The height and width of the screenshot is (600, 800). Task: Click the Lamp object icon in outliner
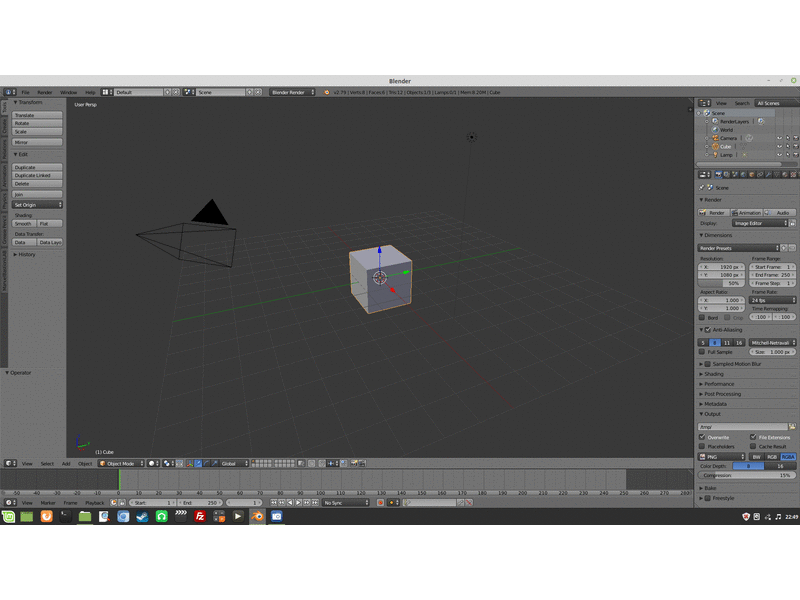pyautogui.click(x=715, y=155)
